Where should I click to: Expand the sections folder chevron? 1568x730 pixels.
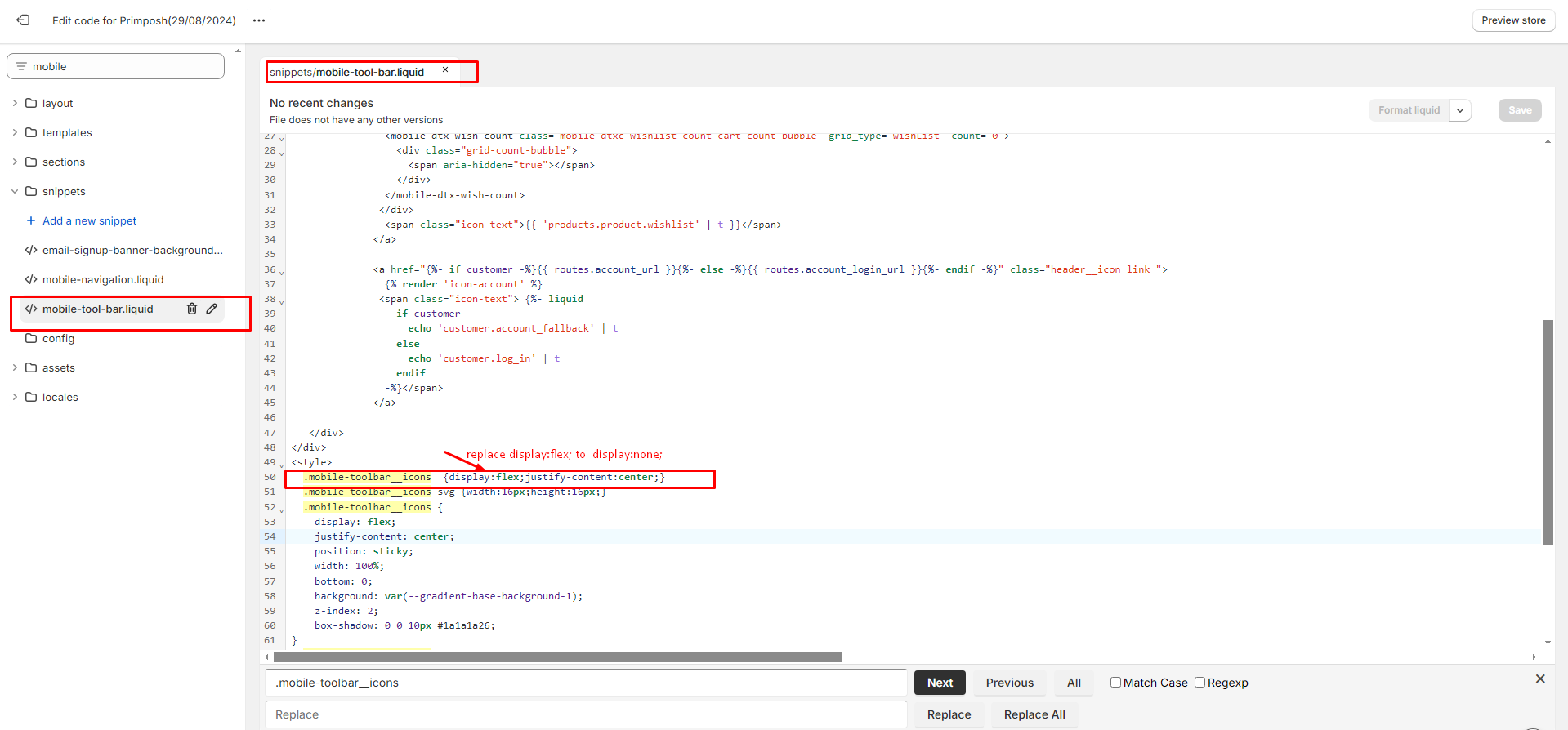coord(15,162)
